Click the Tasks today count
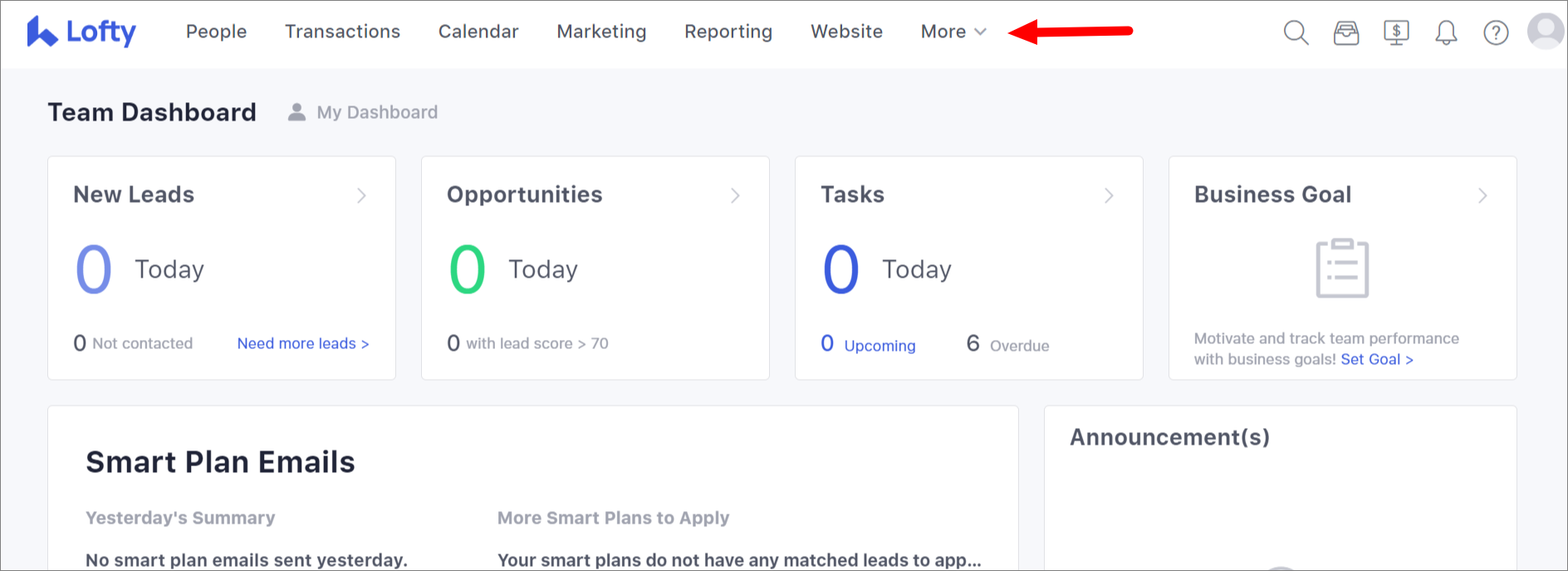The height and width of the screenshot is (571, 1568). point(841,269)
